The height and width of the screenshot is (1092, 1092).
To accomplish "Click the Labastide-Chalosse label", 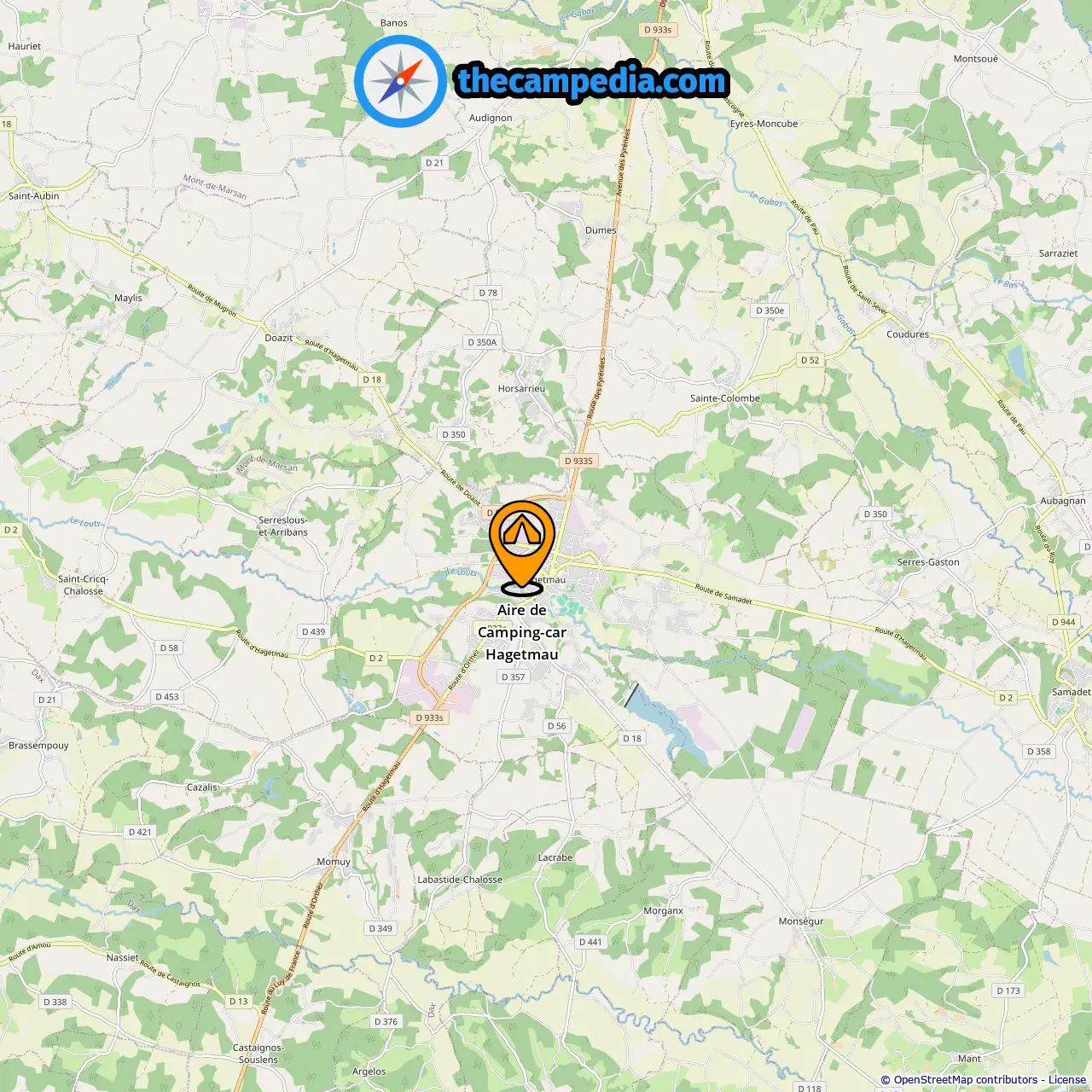I will pyautogui.click(x=460, y=880).
